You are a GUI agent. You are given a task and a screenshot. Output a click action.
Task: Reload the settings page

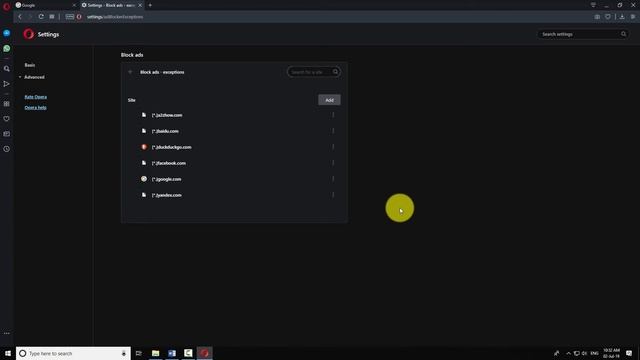pos(41,17)
